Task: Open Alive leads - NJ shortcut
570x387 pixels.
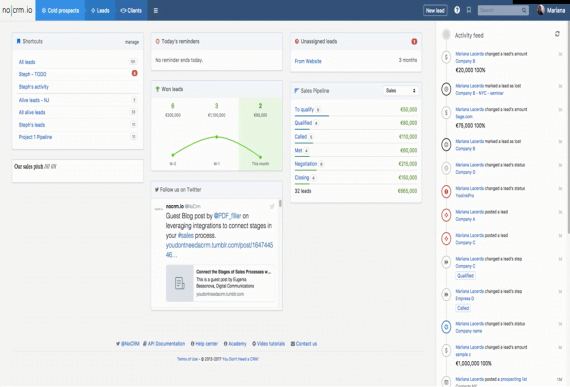Action: pos(34,100)
